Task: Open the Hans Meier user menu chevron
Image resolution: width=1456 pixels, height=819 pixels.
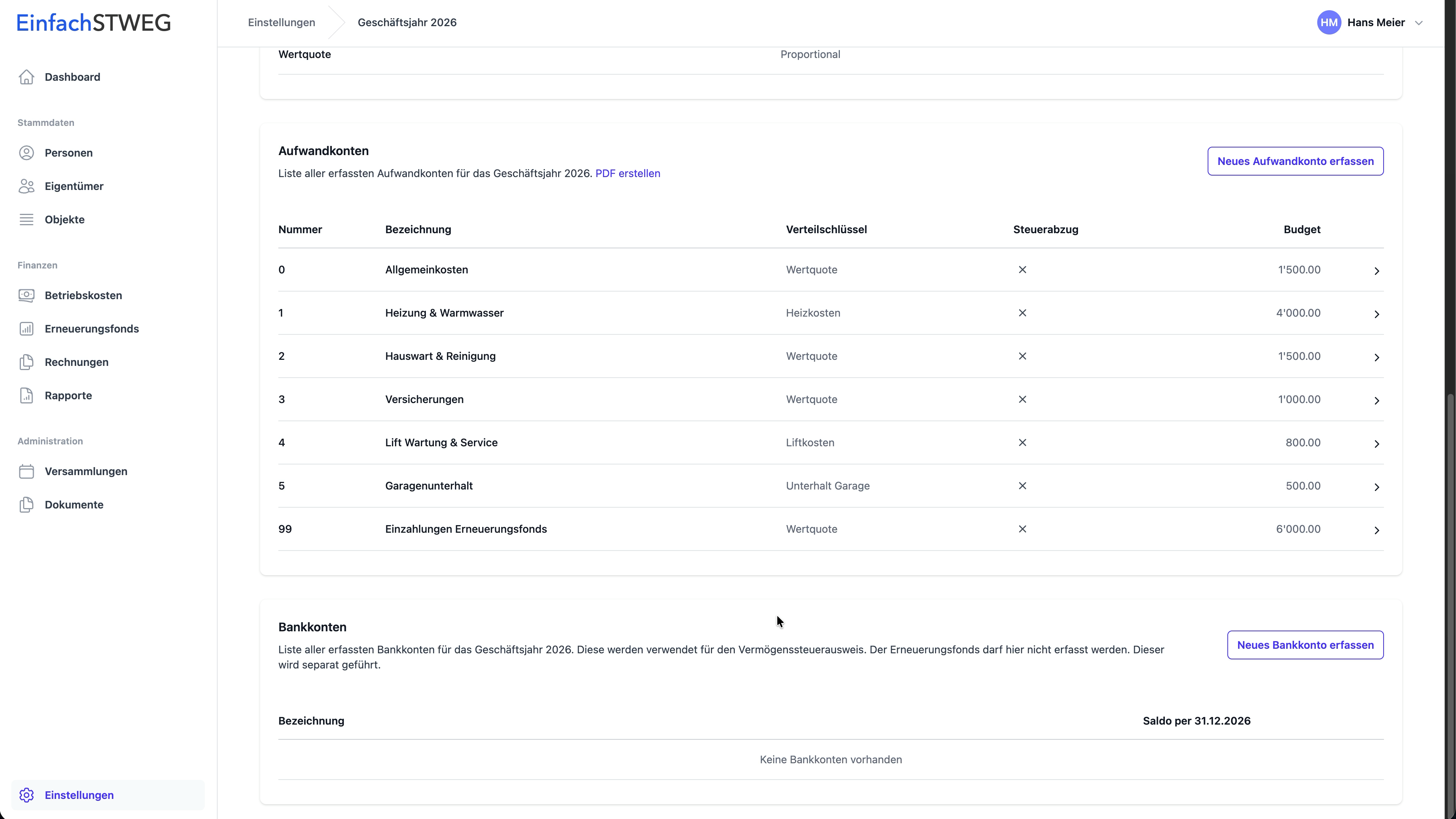Action: pos(1418,23)
